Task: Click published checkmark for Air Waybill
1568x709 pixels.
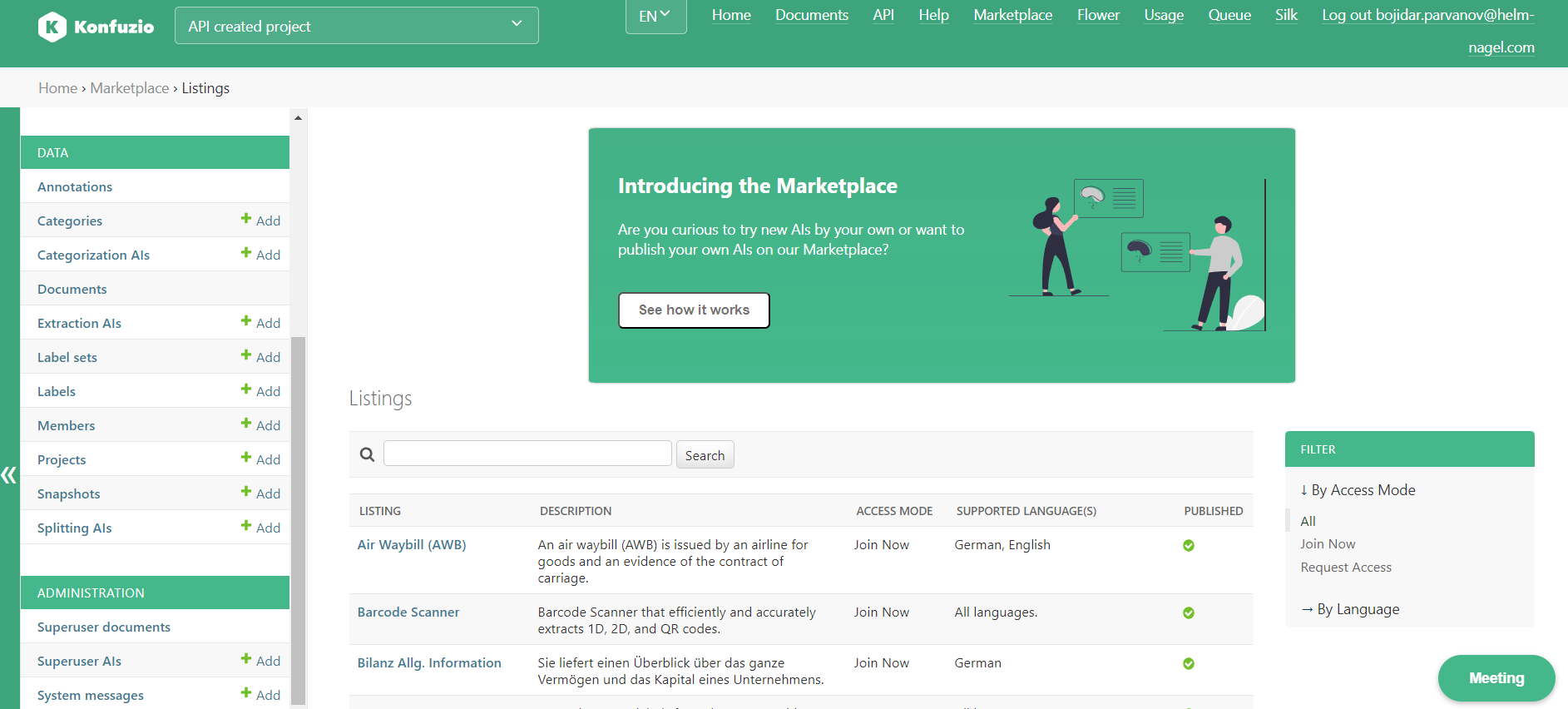Action: point(1189,546)
